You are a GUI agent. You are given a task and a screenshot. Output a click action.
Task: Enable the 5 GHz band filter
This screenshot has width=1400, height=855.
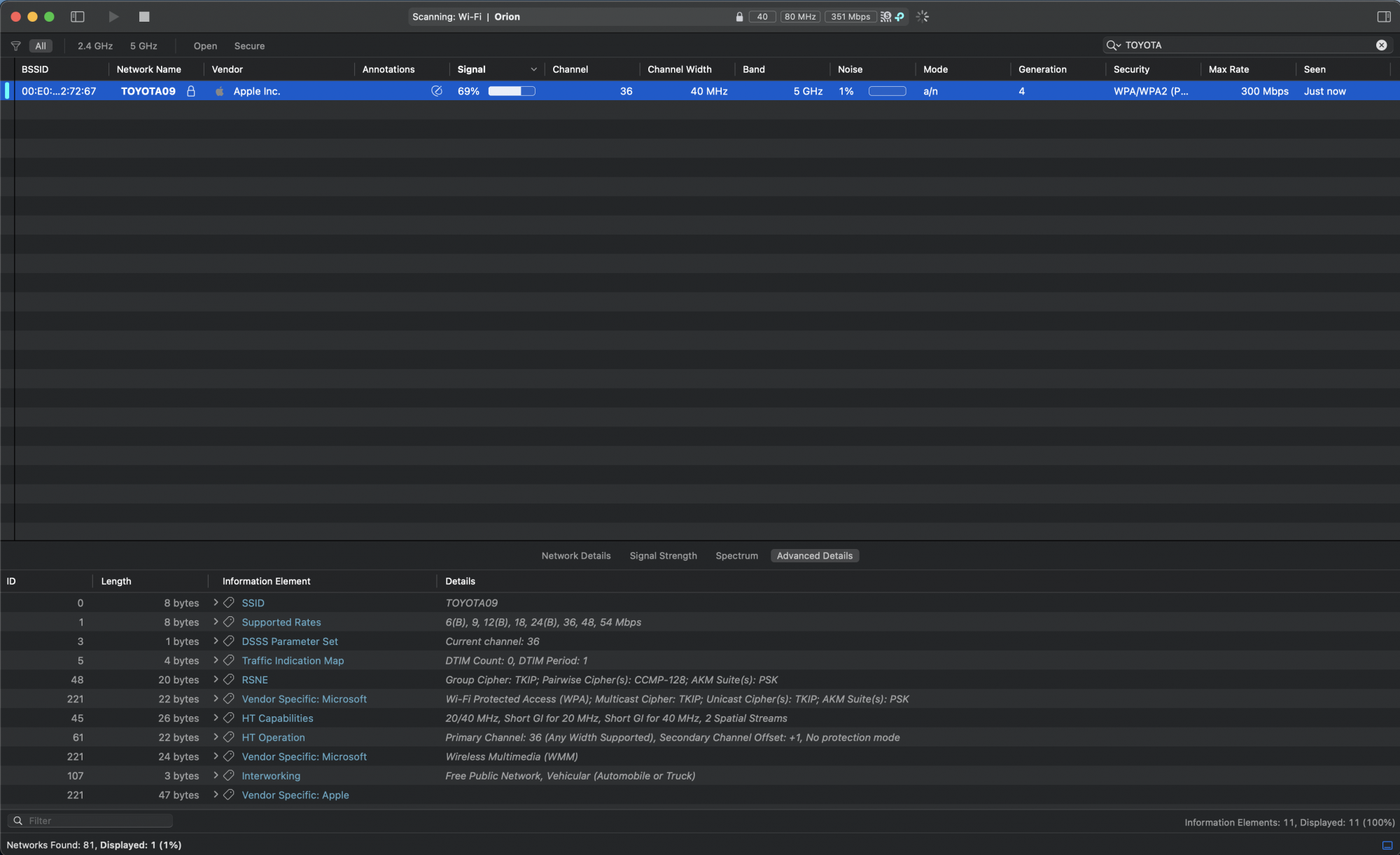tap(143, 46)
